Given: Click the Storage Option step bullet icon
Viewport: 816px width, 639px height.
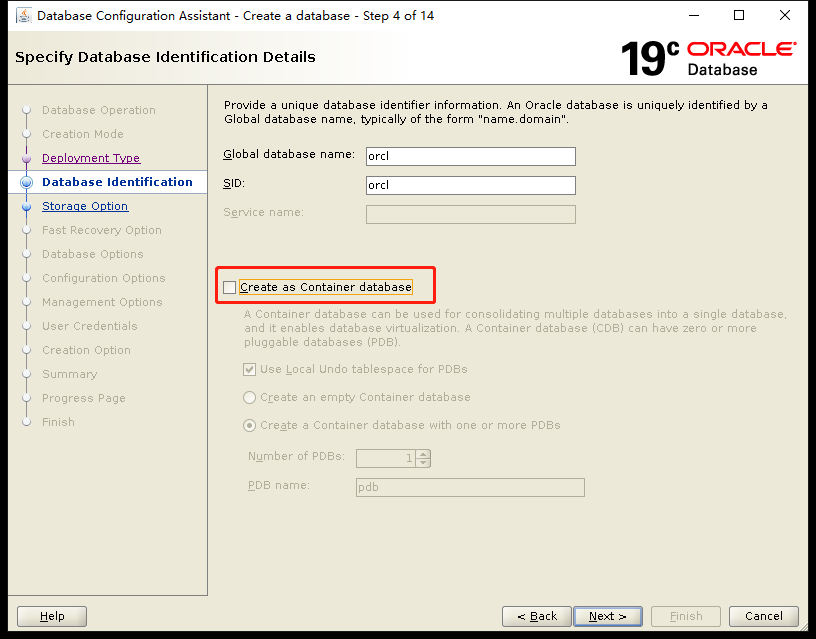Looking at the screenshot, I should (x=27, y=206).
